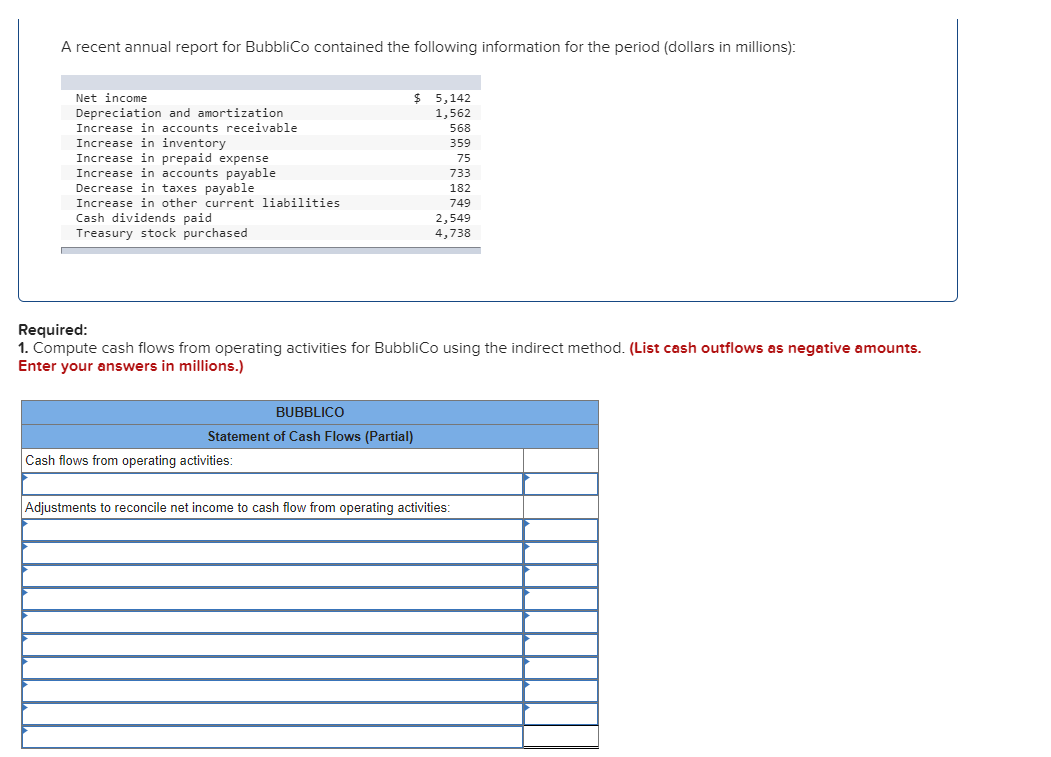Click 'Decrease in taxes payable' label

coord(165,188)
